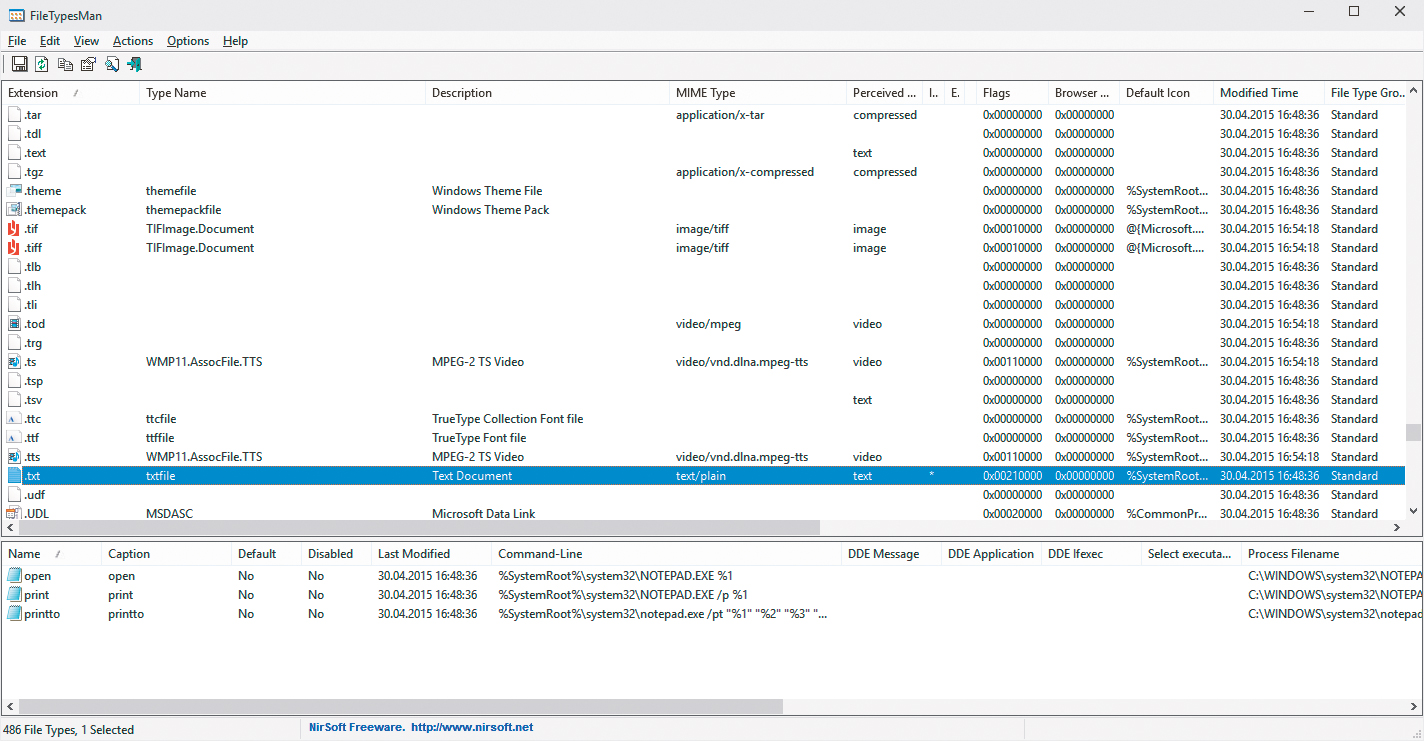Click the Save floppy disk toolbar icon
This screenshot has height=741, width=1424.
pyautogui.click(x=19, y=65)
